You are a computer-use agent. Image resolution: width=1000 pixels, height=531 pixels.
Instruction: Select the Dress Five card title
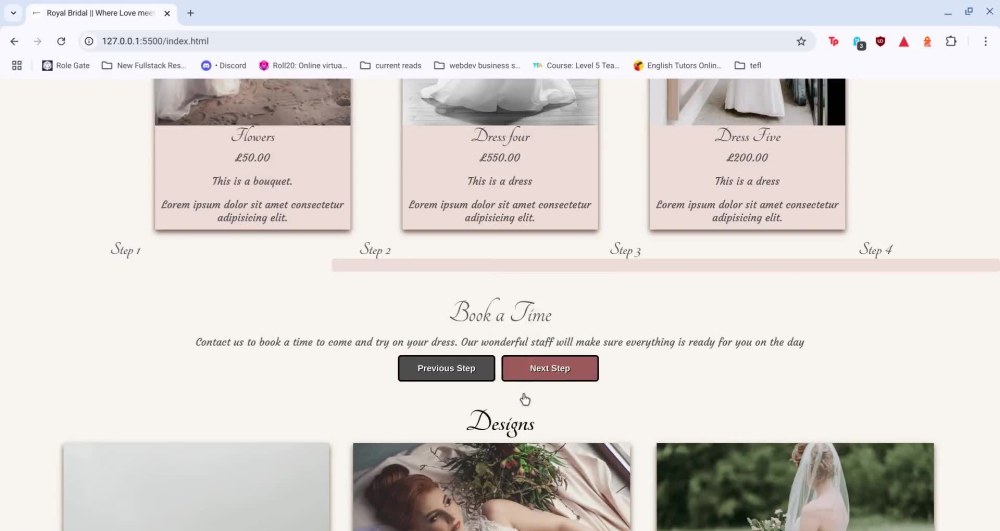[x=747, y=136]
